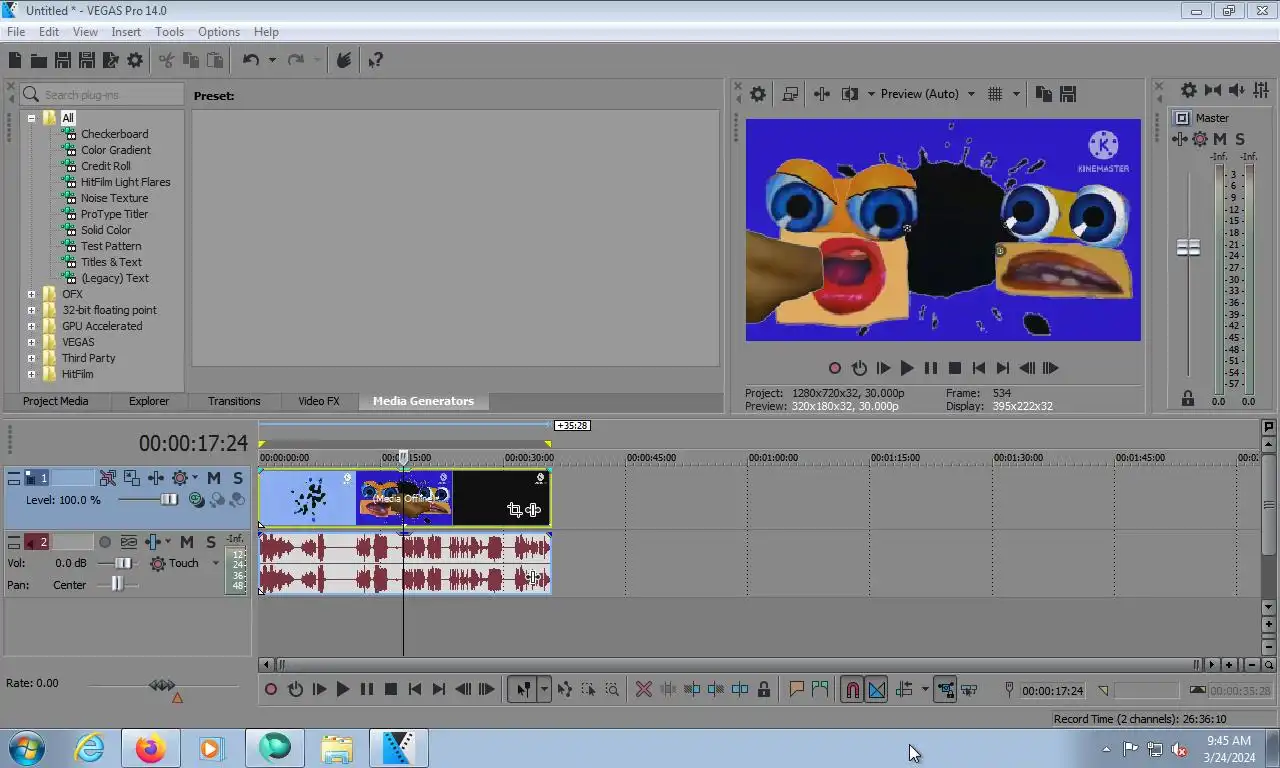1280x768 pixels.
Task: Click the timeline Play button
Action: (x=343, y=689)
